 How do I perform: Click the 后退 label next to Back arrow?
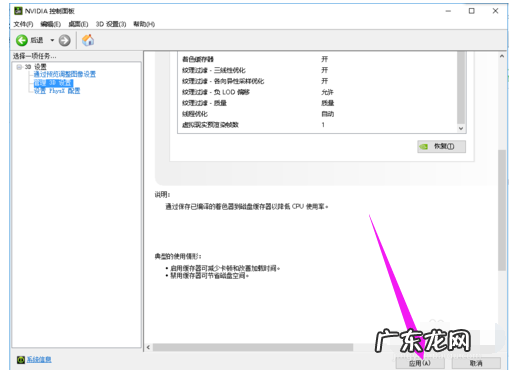pos(37,40)
